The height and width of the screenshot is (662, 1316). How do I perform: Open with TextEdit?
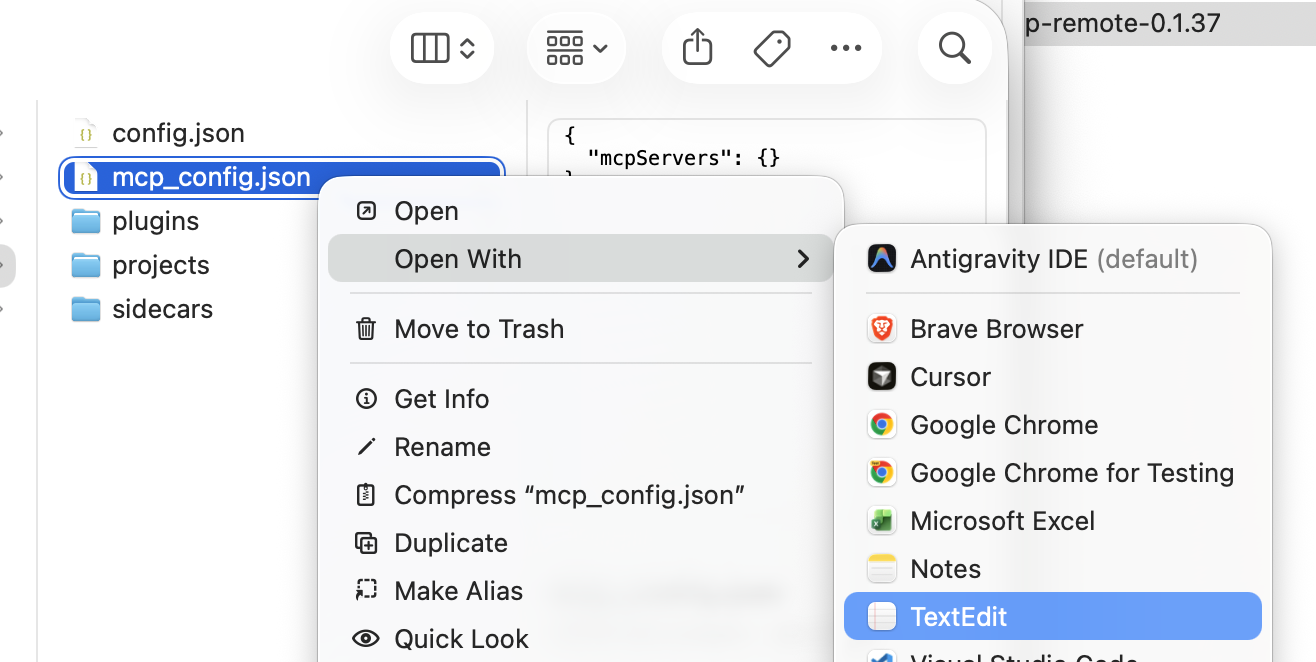[x=1053, y=617]
